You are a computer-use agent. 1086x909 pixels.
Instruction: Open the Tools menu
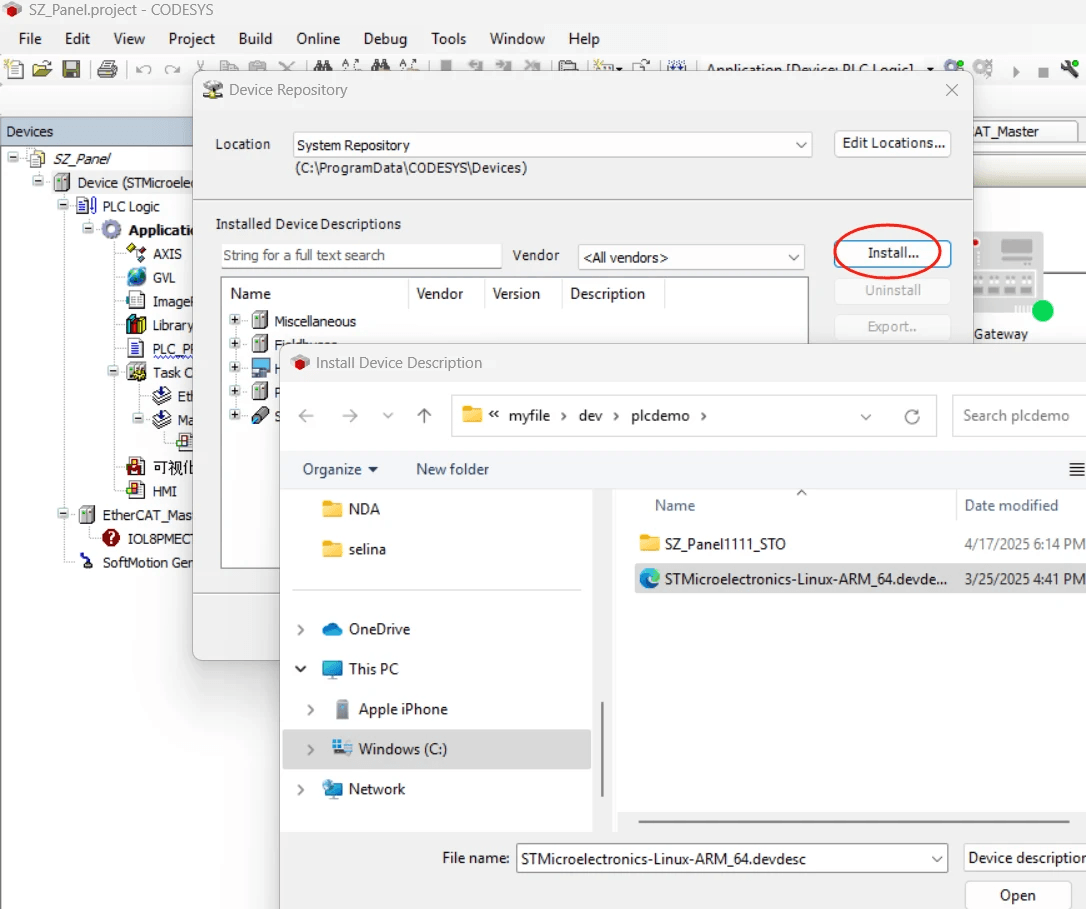[448, 39]
